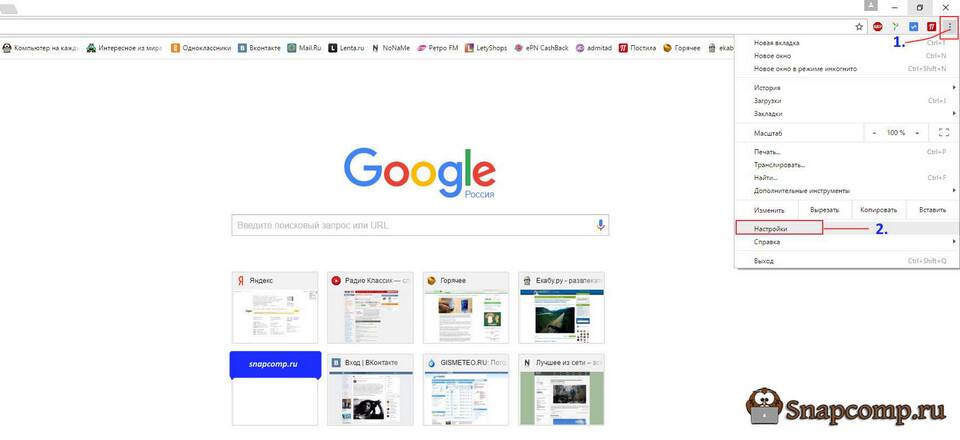Click Вставить in edit row
Screen dimensions: 960x440
932,210
